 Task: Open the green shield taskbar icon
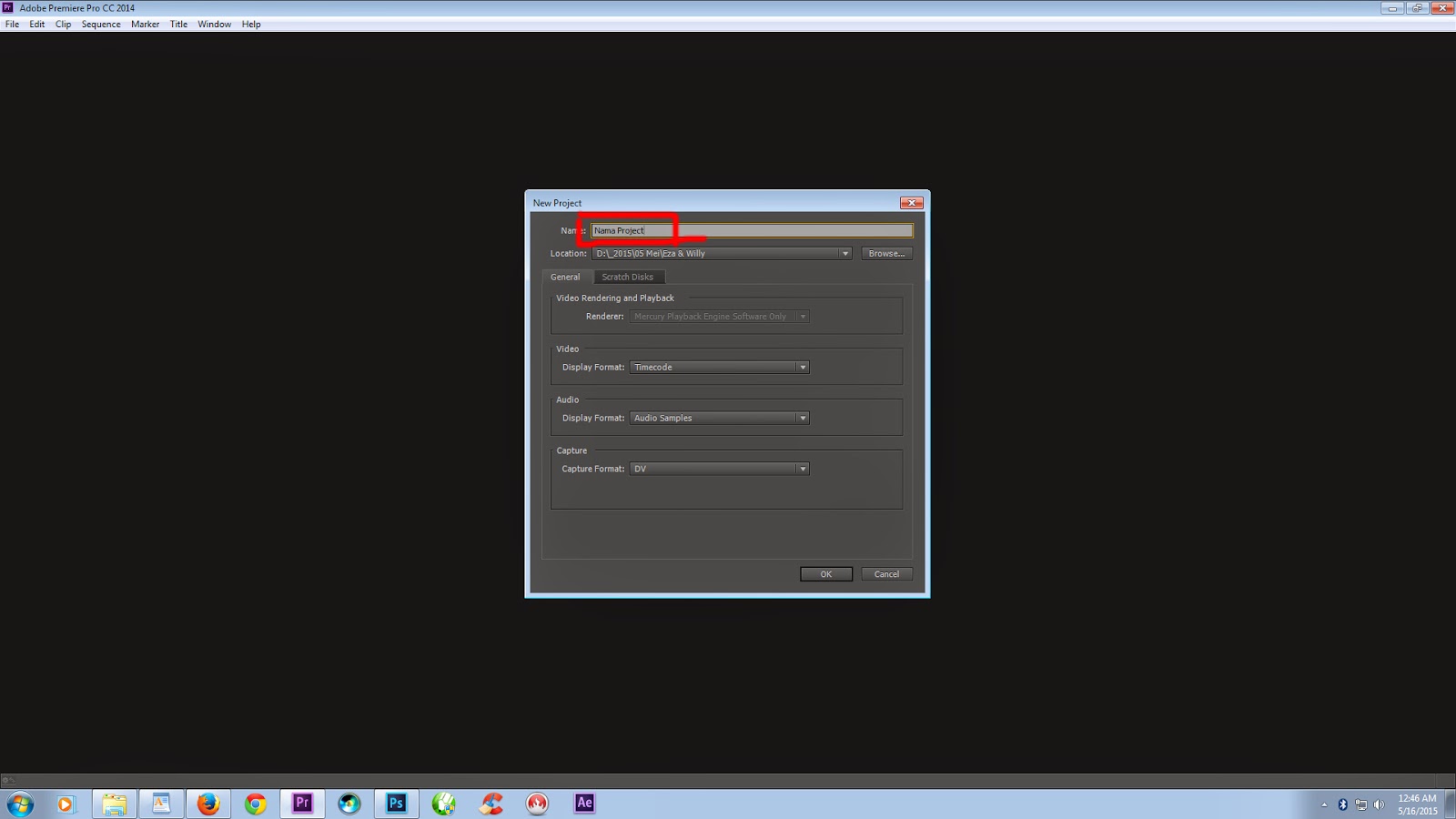pyautogui.click(x=444, y=804)
